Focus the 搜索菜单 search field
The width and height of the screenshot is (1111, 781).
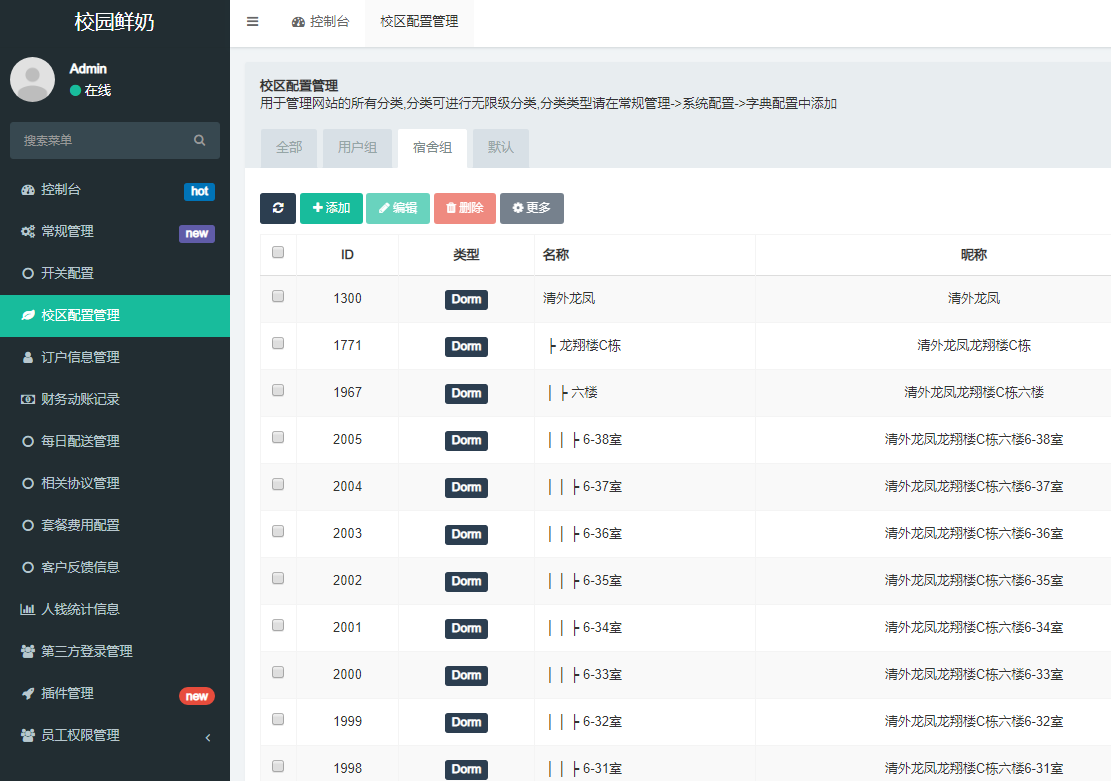(100, 141)
